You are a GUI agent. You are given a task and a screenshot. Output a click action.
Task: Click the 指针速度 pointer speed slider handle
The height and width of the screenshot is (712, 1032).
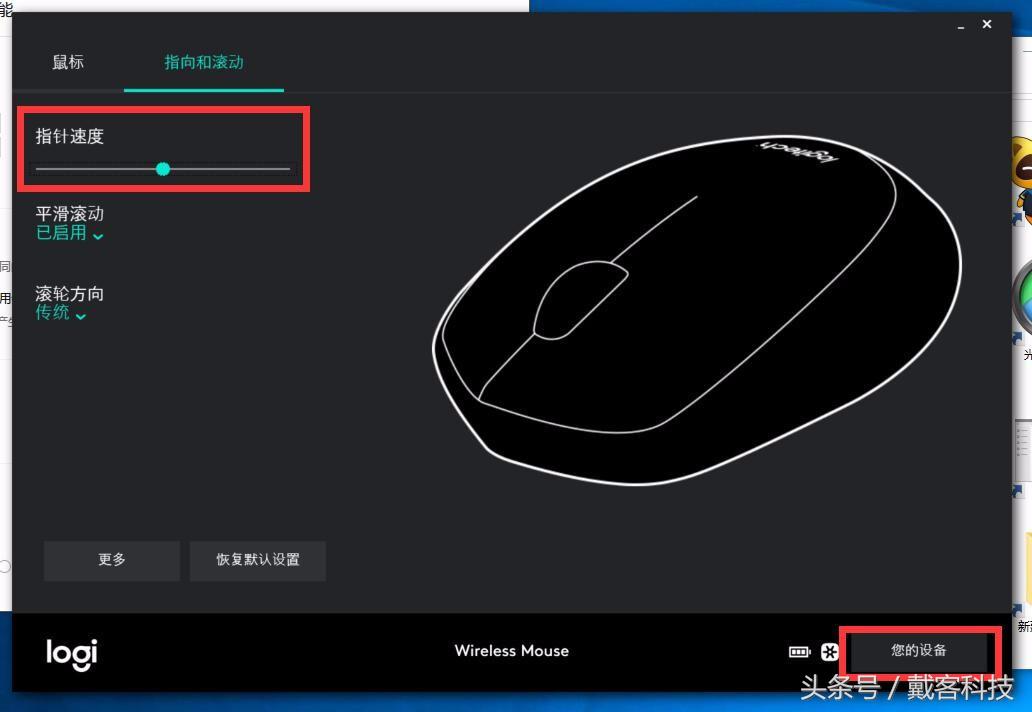163,169
